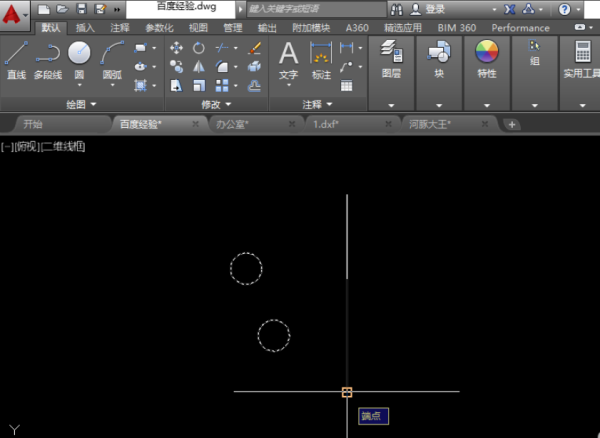
Task: Activate the Mirror tool
Action: 199,67
